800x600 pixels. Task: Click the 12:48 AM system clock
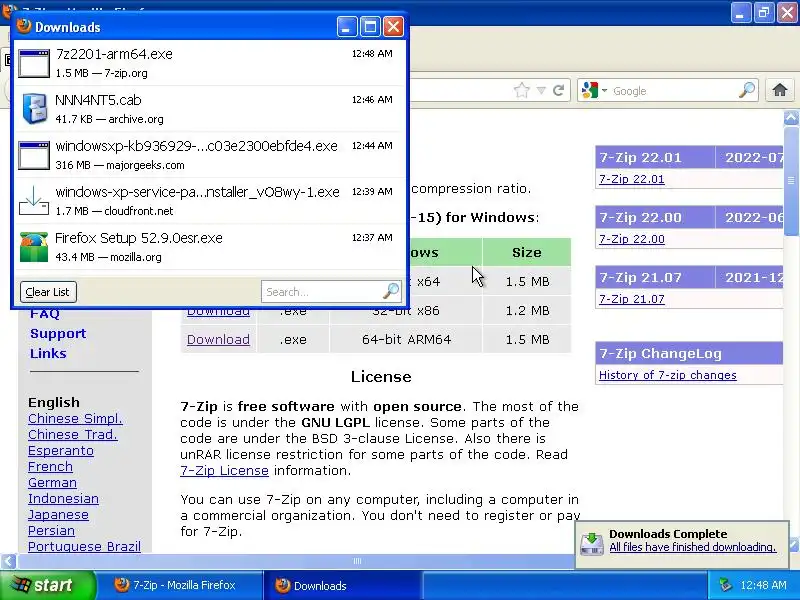(x=763, y=585)
